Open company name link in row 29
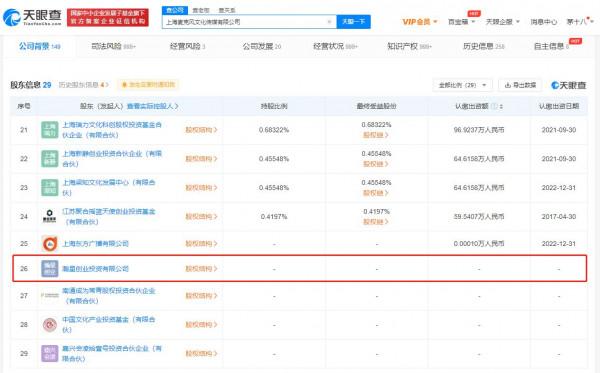 tap(112, 353)
